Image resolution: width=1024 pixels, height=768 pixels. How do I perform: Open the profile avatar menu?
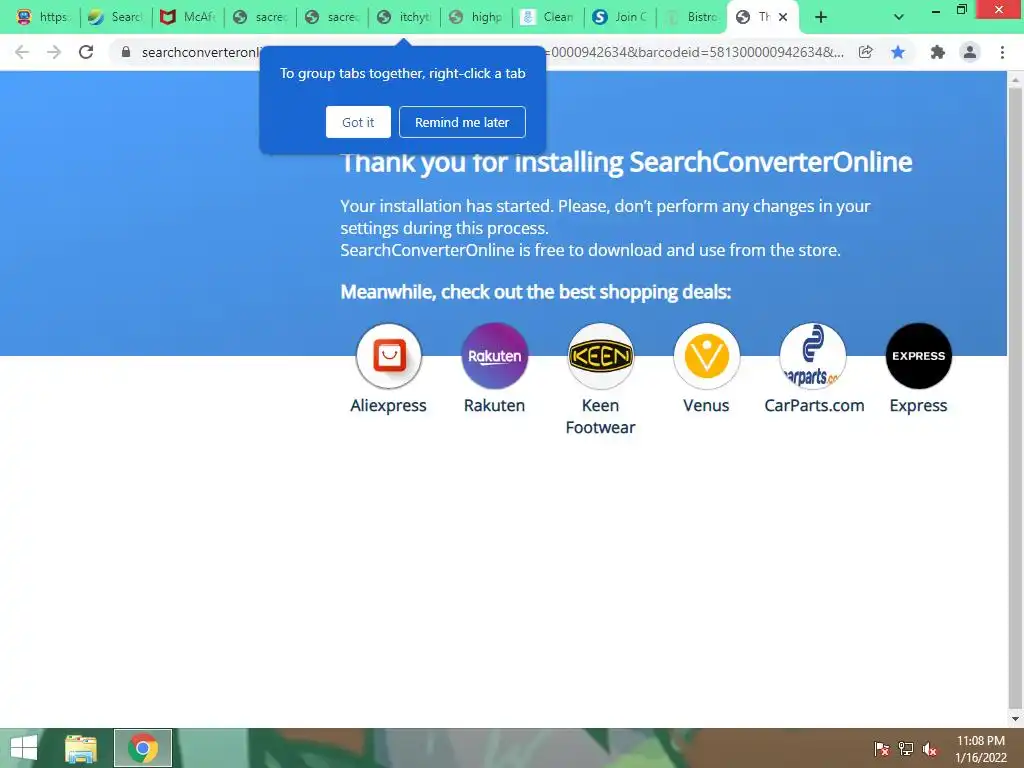[x=970, y=52]
